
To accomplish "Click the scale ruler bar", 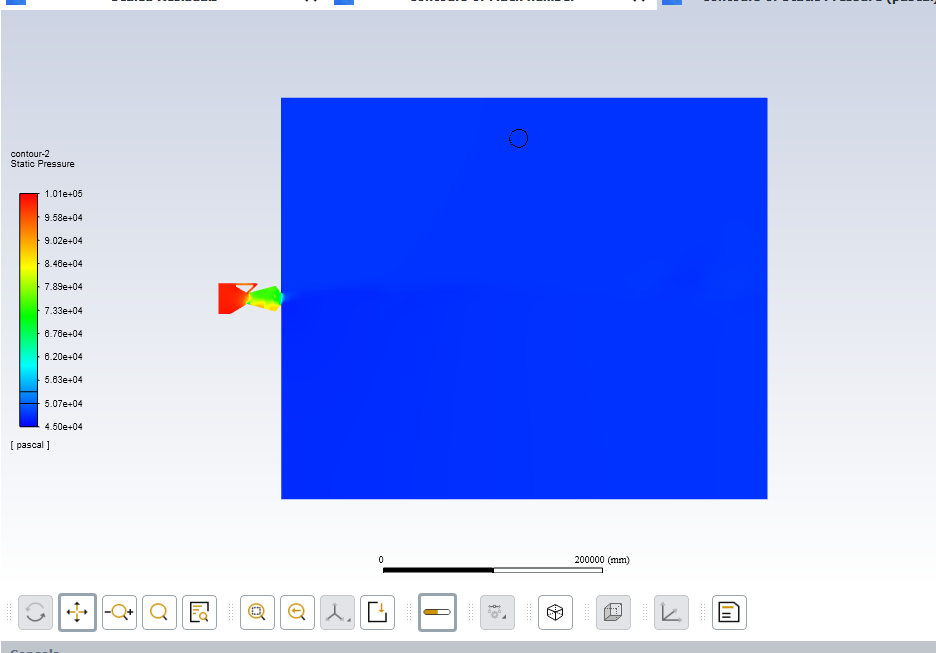I will click(492, 570).
